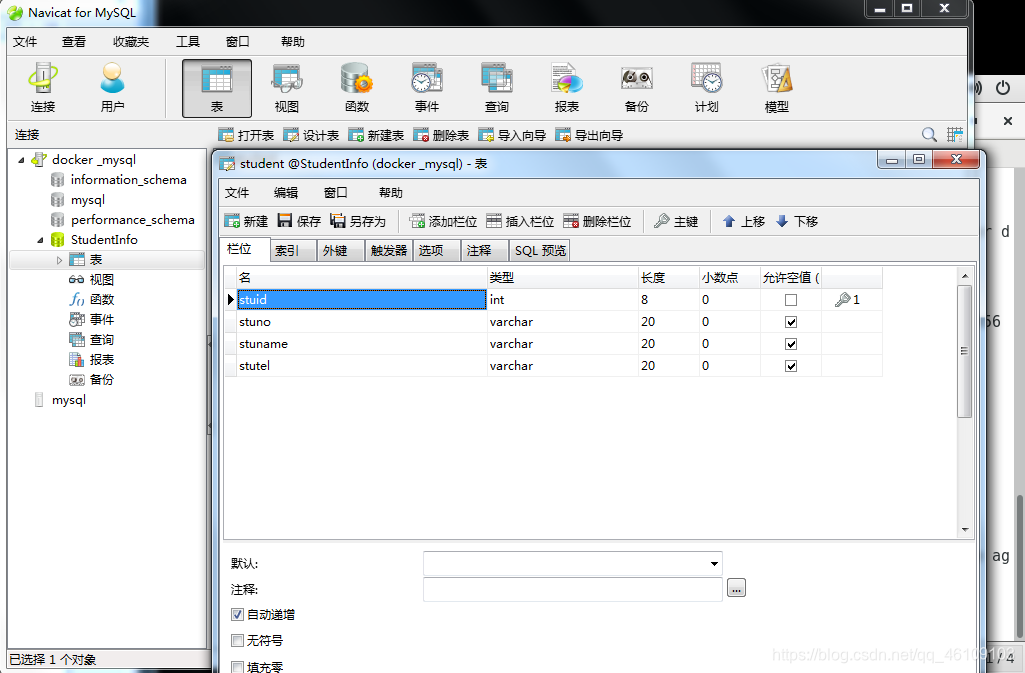Switch to the 选项 options tab
Viewport: 1025px width, 673px height.
click(x=436, y=250)
